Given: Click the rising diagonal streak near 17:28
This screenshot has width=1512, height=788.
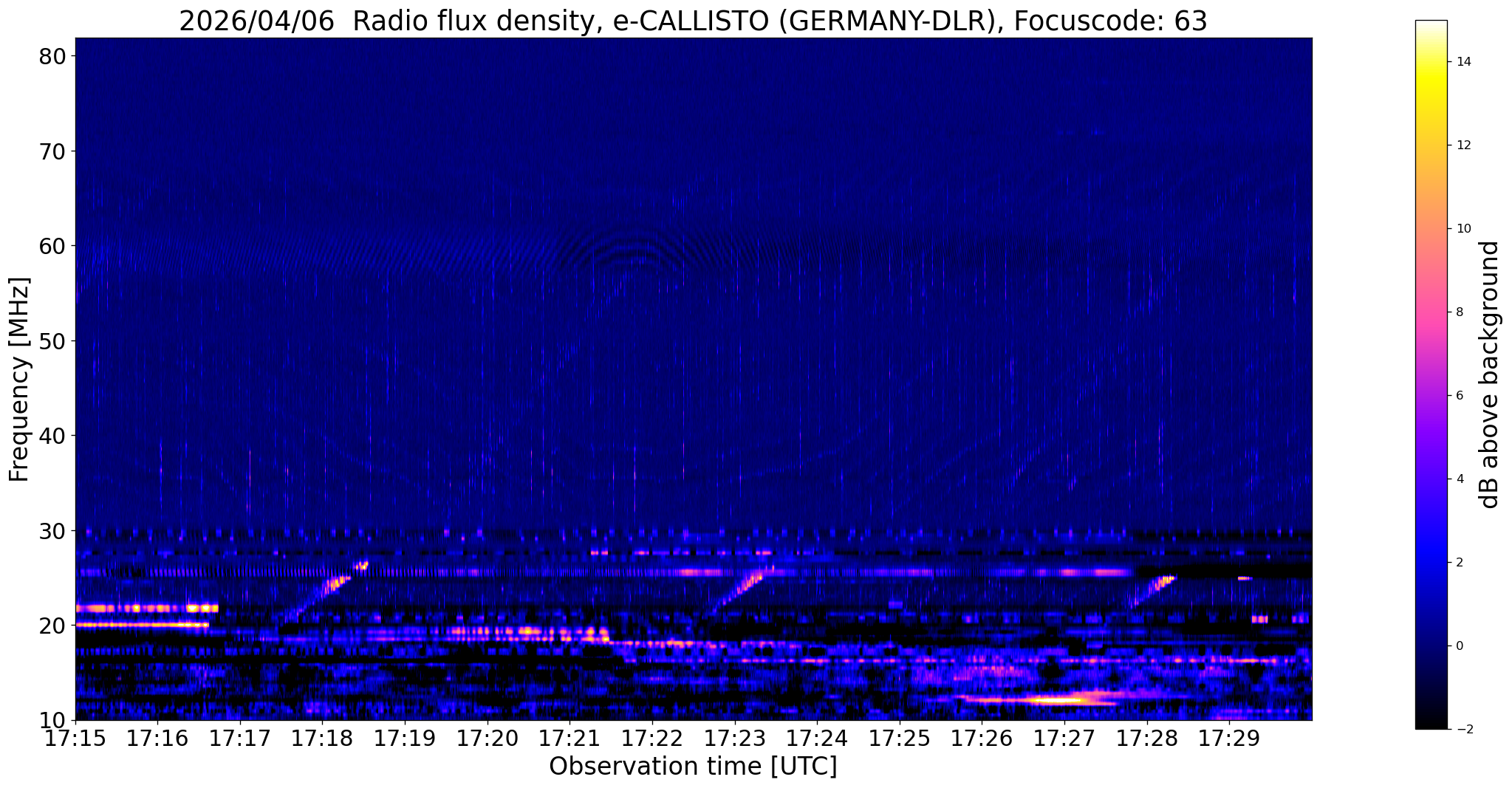Looking at the screenshot, I should pos(1152,592).
